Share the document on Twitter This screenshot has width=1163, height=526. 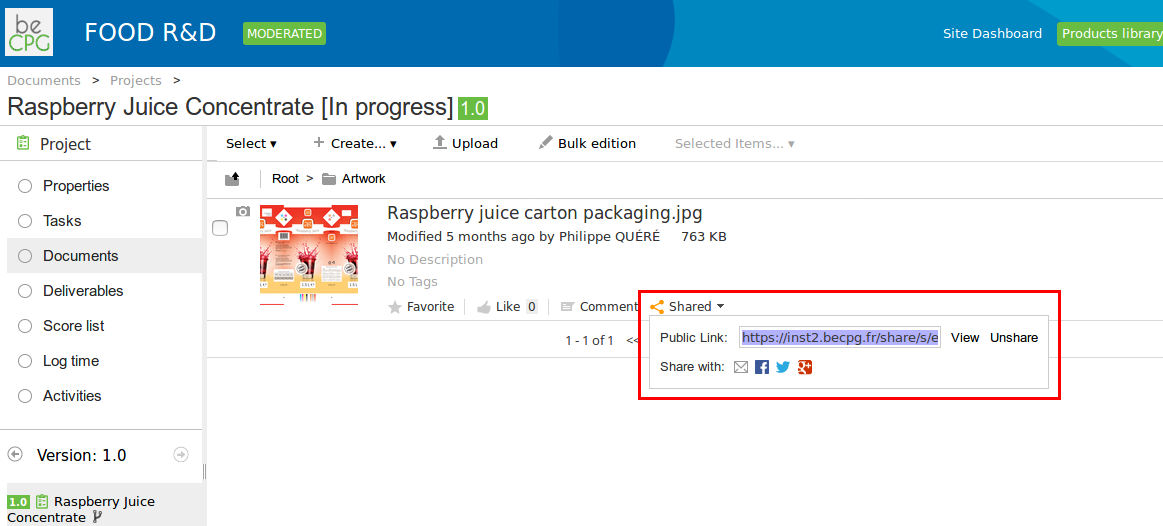[783, 367]
